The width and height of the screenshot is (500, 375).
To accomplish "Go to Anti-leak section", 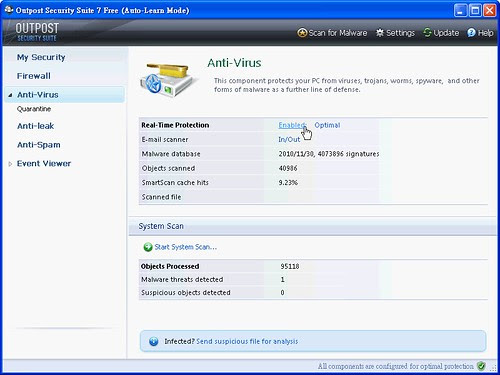I will pyautogui.click(x=35, y=126).
